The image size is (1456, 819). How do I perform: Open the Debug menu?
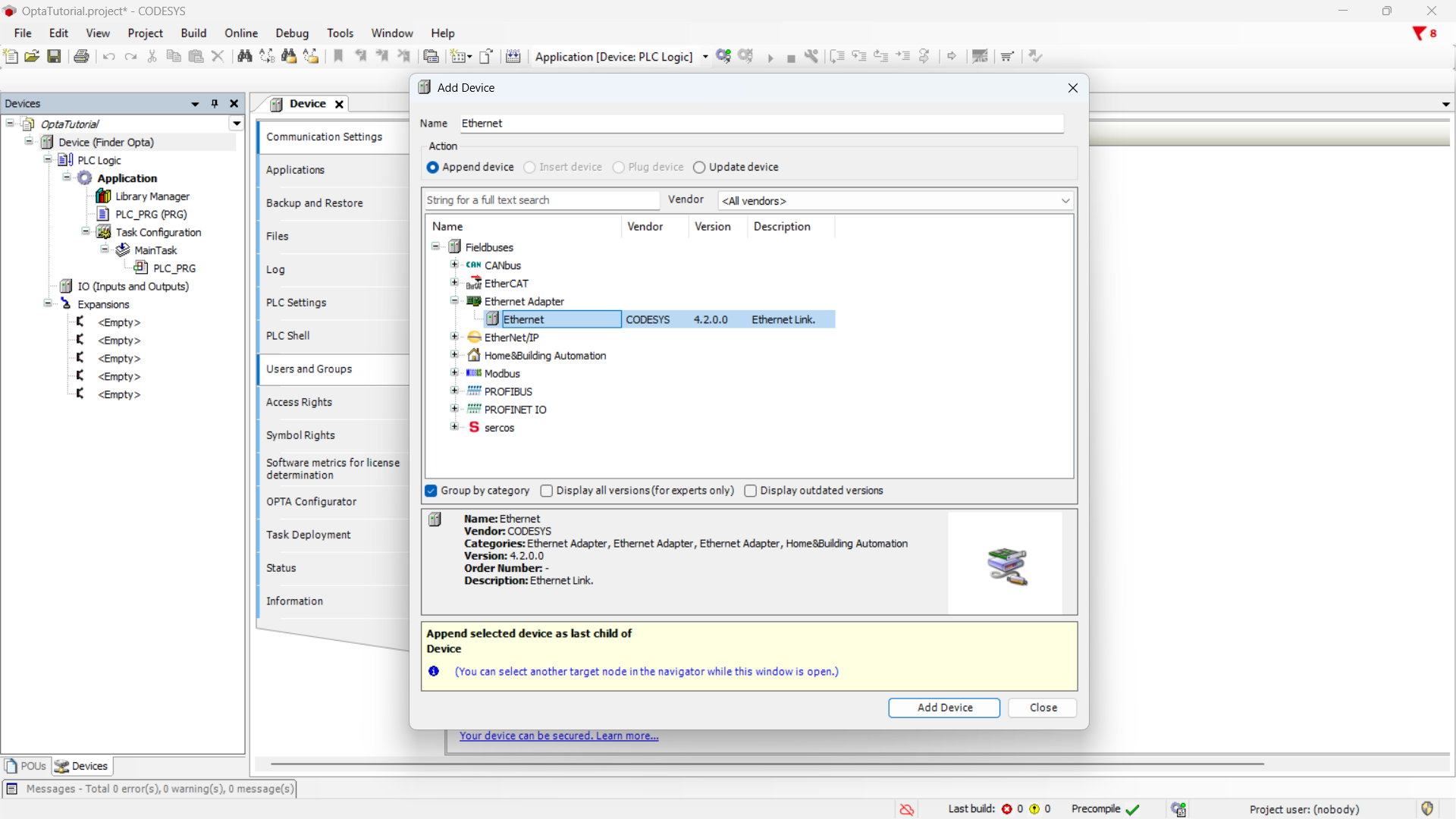291,33
